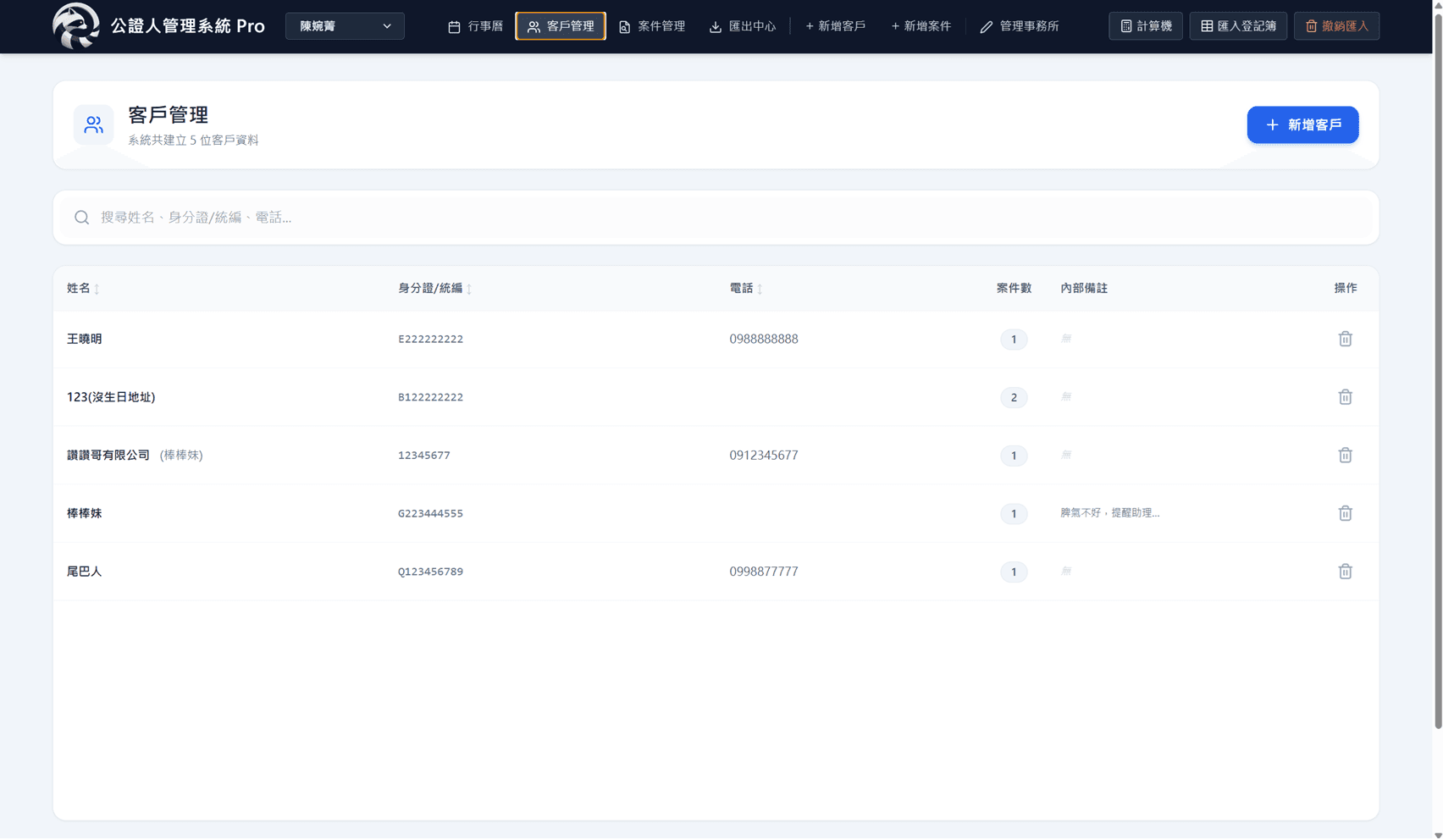This screenshot has width=1443, height=840.
Task: Click + 新增客戶 in the top navigation
Action: [835, 26]
